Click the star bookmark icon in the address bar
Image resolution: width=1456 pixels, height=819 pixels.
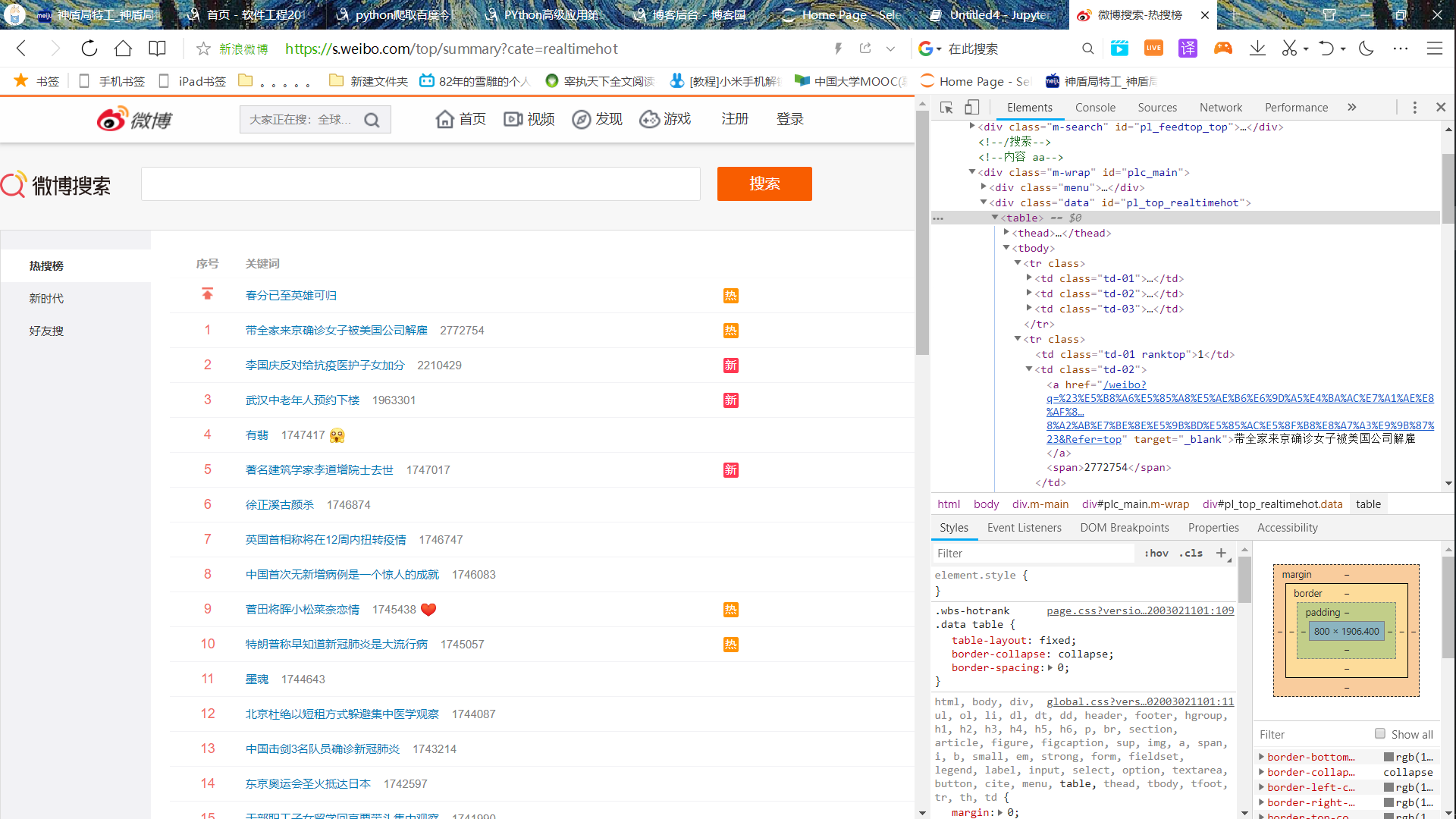pyautogui.click(x=203, y=49)
